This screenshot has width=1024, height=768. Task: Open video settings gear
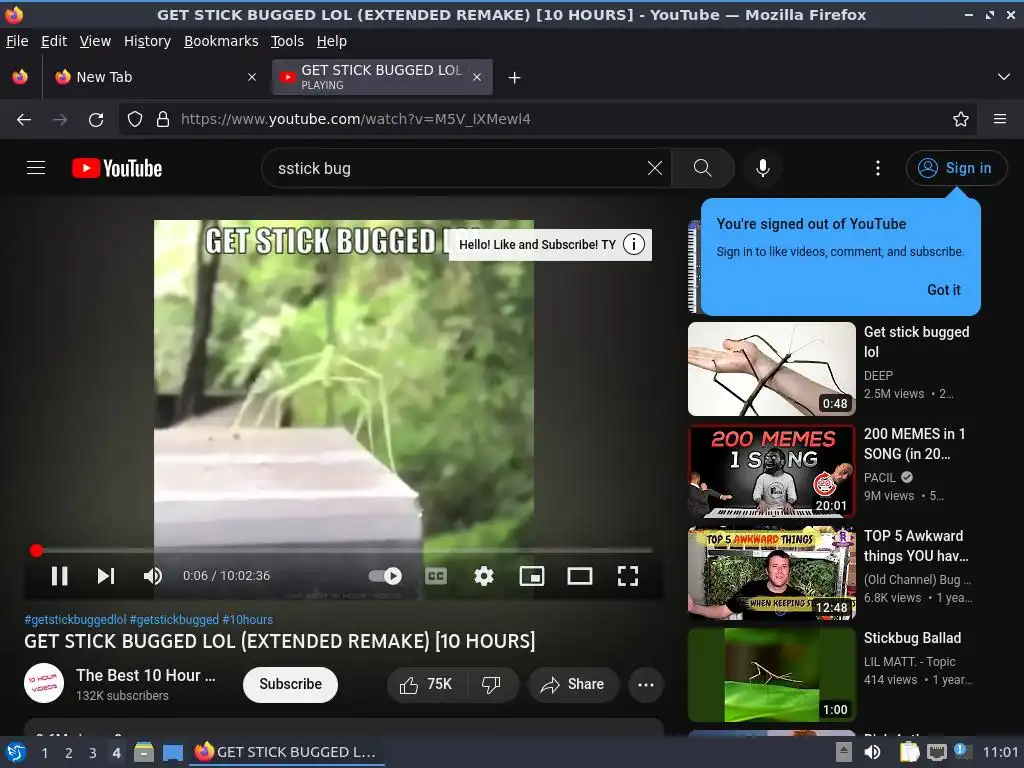(x=484, y=576)
